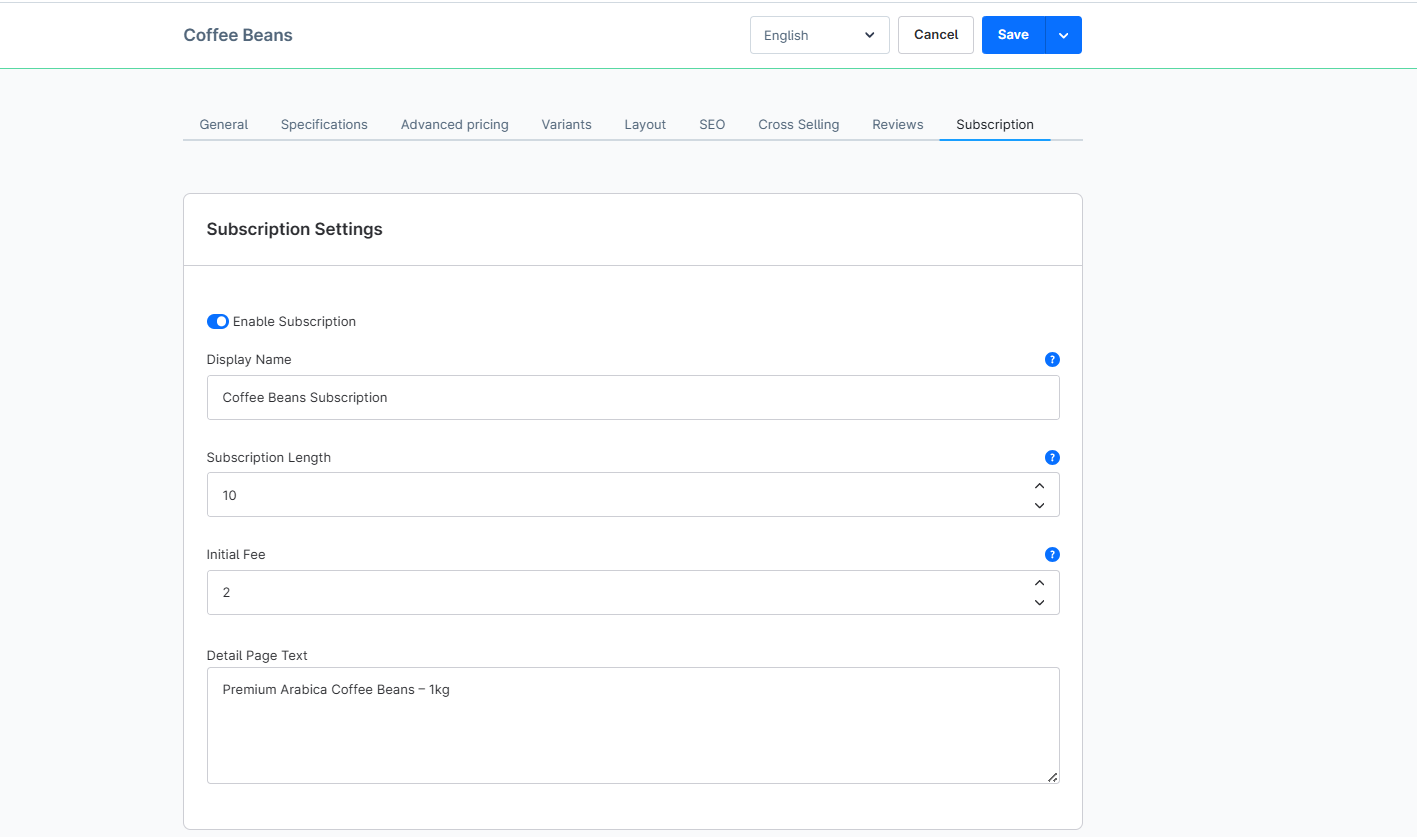Open the Variants tab

point(566,124)
